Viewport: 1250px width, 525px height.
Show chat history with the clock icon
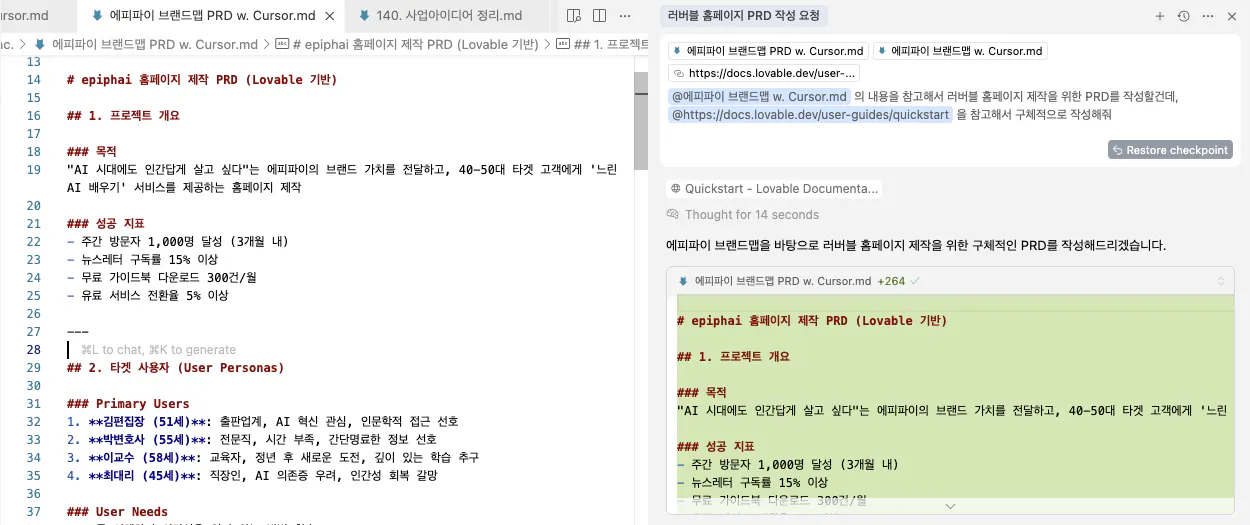(x=1184, y=16)
